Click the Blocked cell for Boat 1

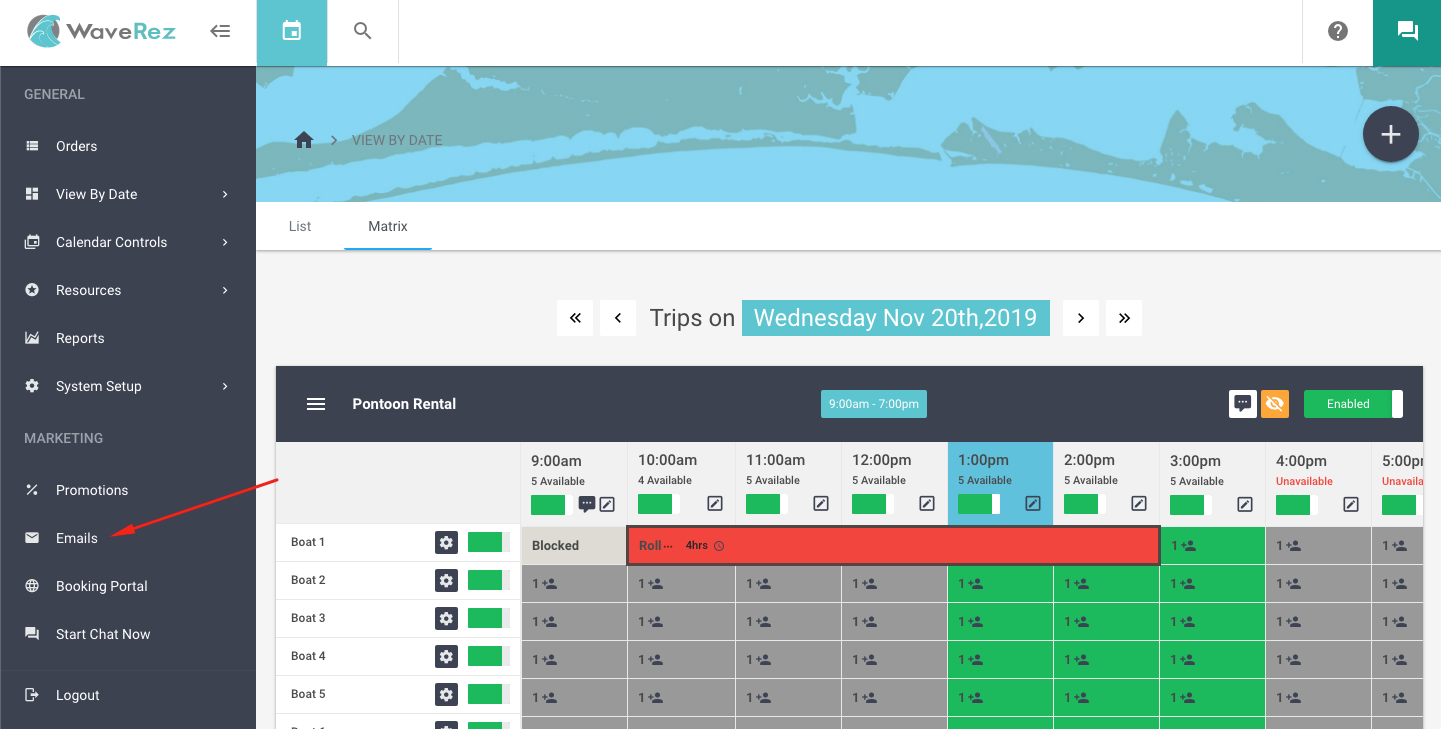coord(574,546)
